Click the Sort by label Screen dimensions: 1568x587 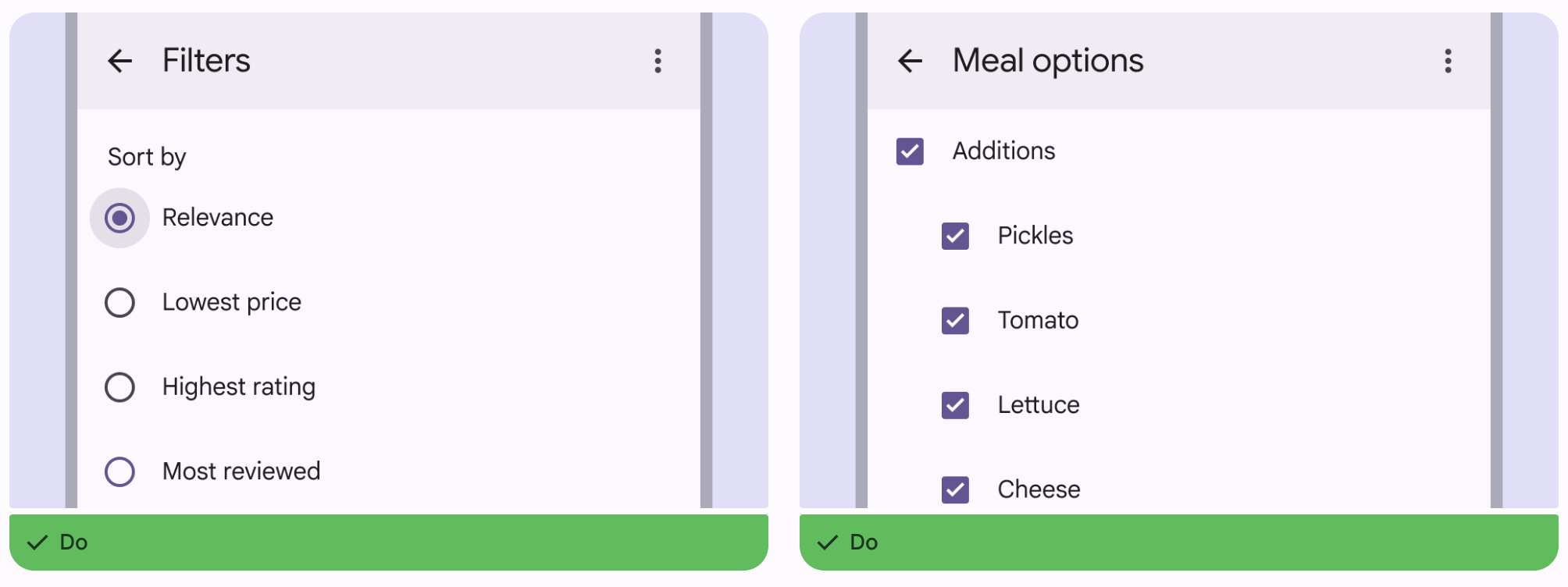click(x=147, y=157)
